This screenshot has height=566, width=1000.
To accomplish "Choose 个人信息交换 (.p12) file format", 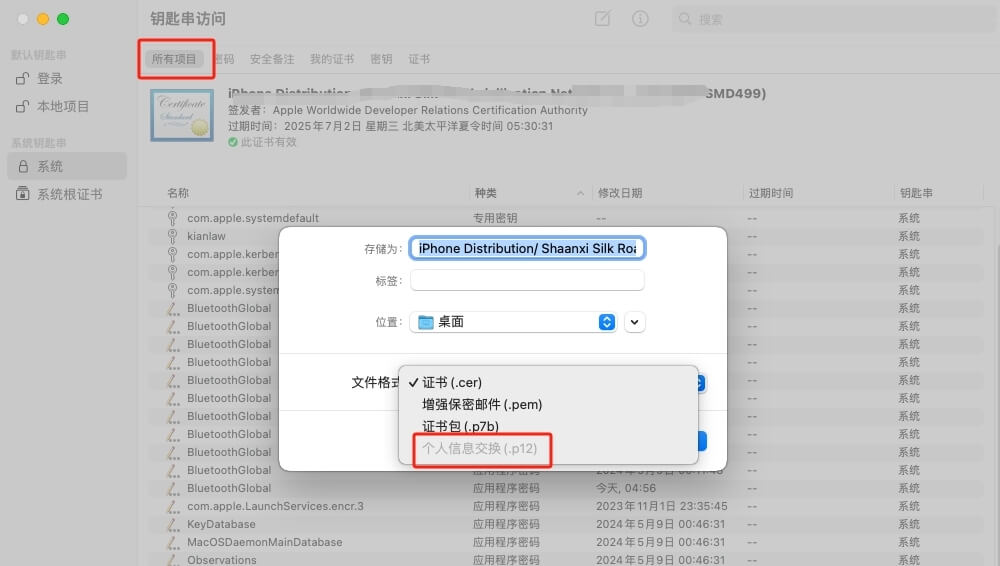I will pyautogui.click(x=548, y=449).
